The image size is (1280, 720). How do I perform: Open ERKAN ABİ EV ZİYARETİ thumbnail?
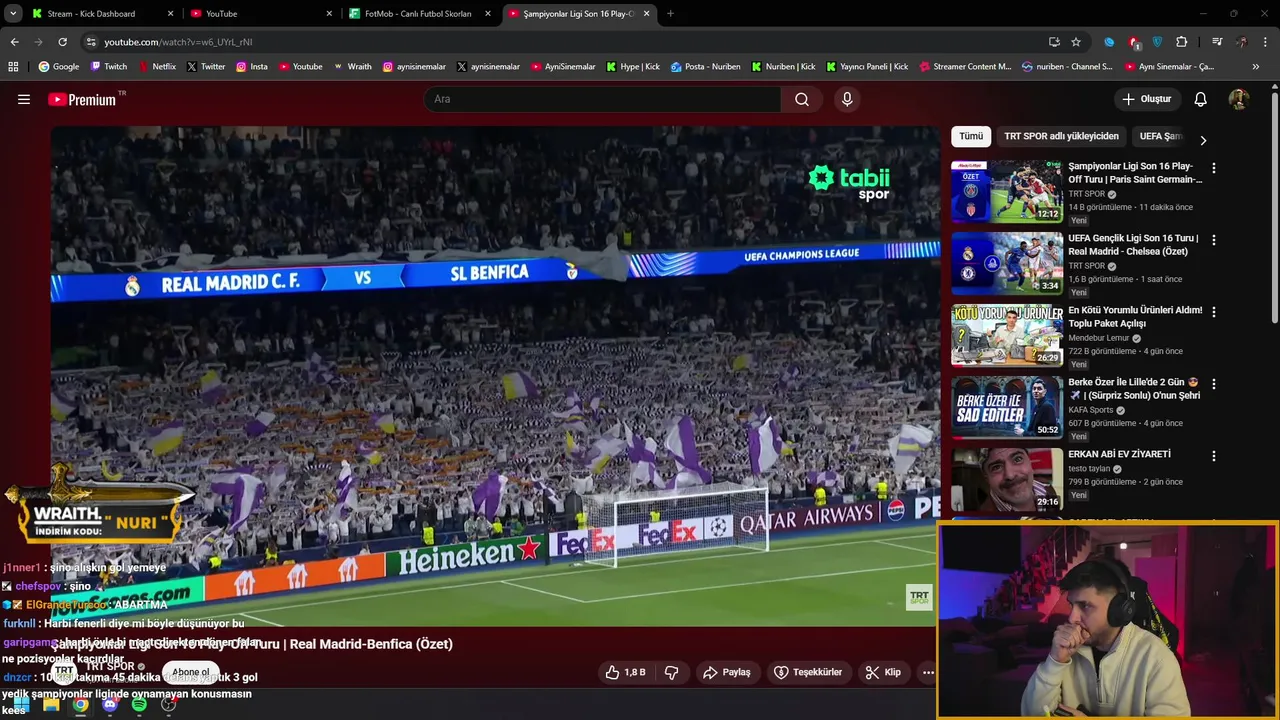point(1007,479)
